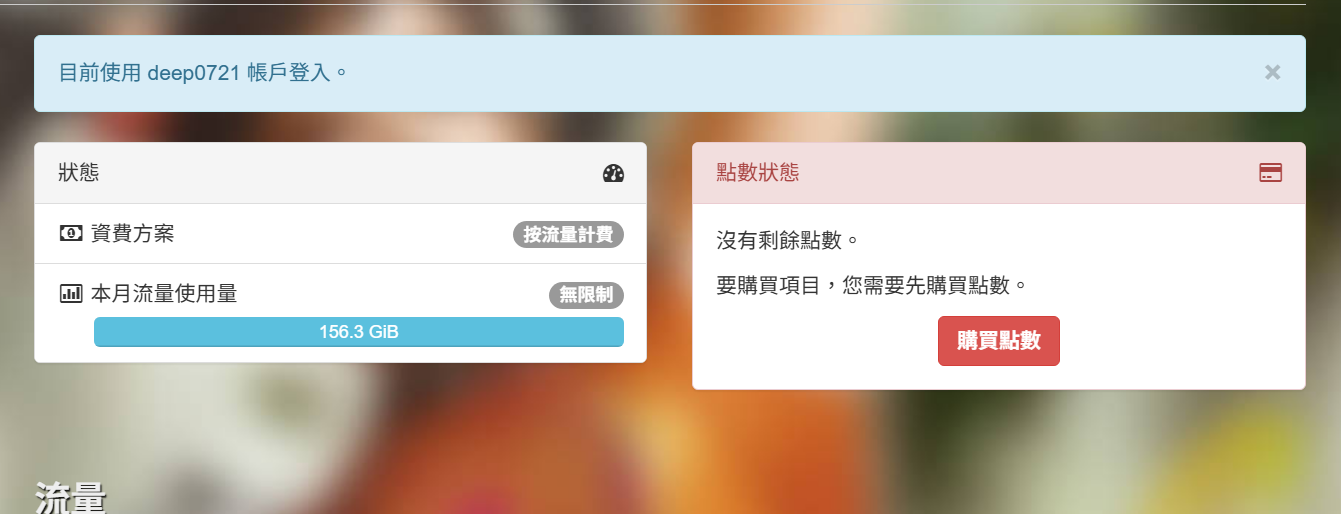The image size is (1341, 514).
Task: Click the 按流量計費 badge
Action: (x=568, y=235)
